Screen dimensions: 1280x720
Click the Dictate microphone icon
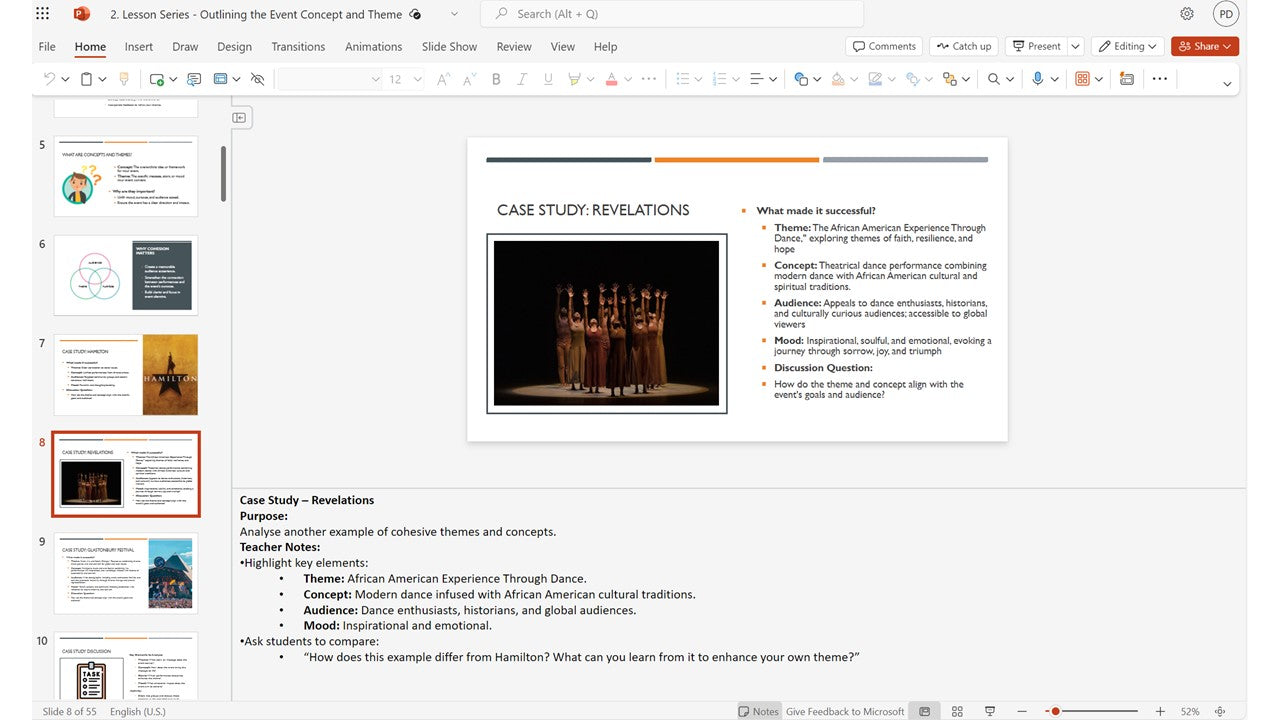coord(1037,79)
